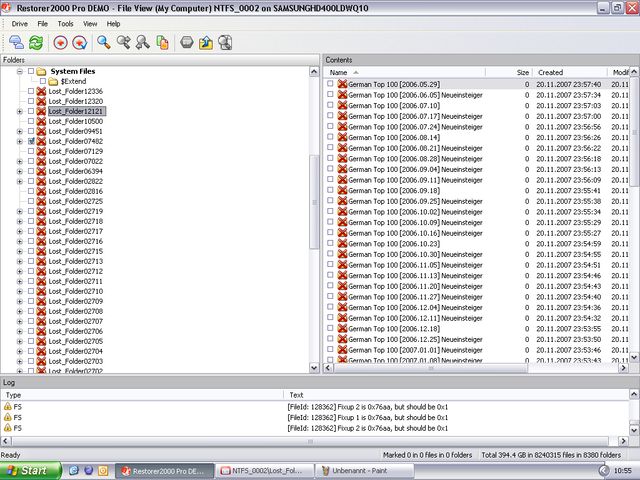Screen dimensions: 640x480
Task: Check the Lost_Folder12121 checkbox
Action: (x=31, y=111)
